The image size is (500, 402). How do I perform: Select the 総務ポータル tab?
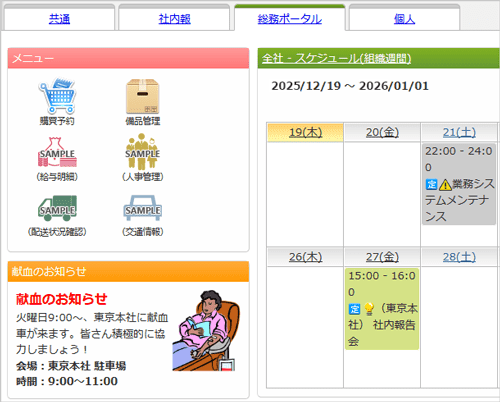click(x=290, y=19)
